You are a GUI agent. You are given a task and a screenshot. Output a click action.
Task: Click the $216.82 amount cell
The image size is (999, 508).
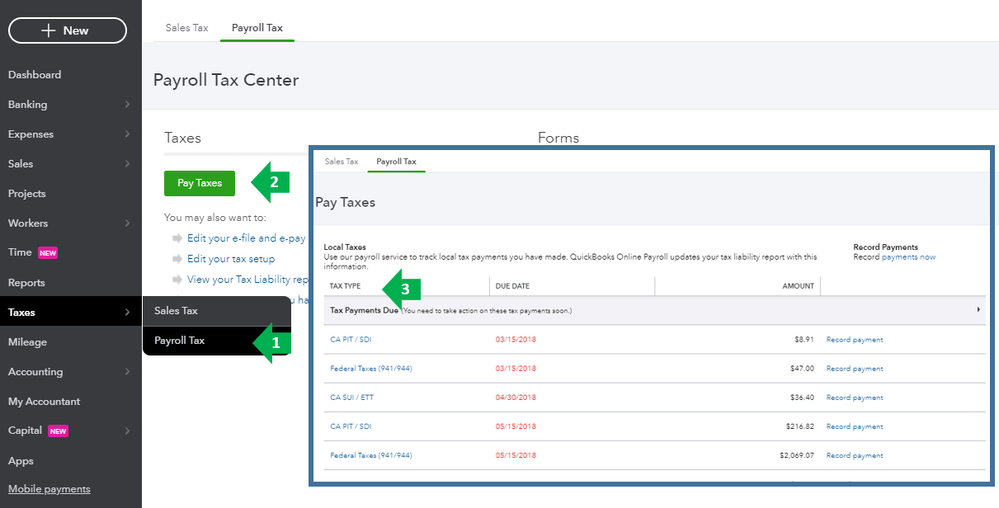(800, 426)
